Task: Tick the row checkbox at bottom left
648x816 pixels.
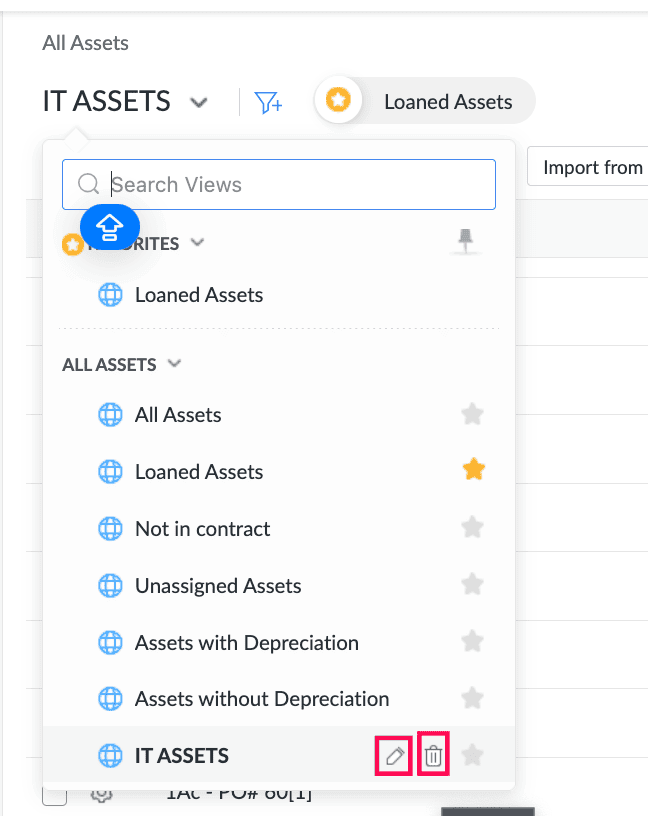Action: [x=55, y=795]
